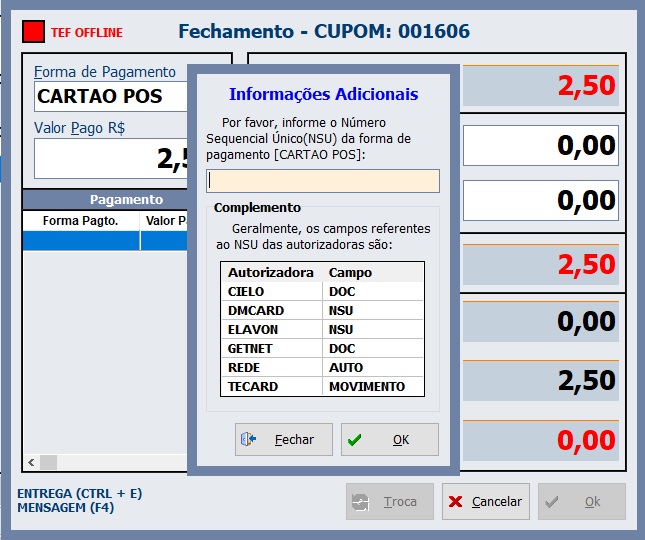Click the Fechar button in the dialog
The width and height of the screenshot is (645, 540).
pyautogui.click(x=284, y=440)
